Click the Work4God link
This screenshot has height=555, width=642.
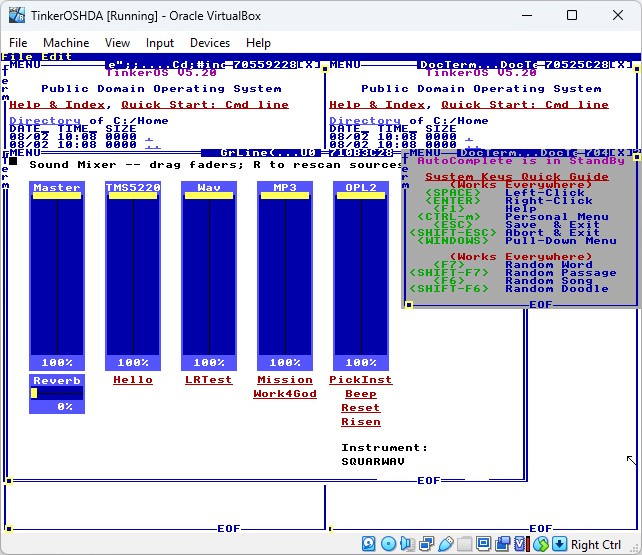click(x=285, y=394)
